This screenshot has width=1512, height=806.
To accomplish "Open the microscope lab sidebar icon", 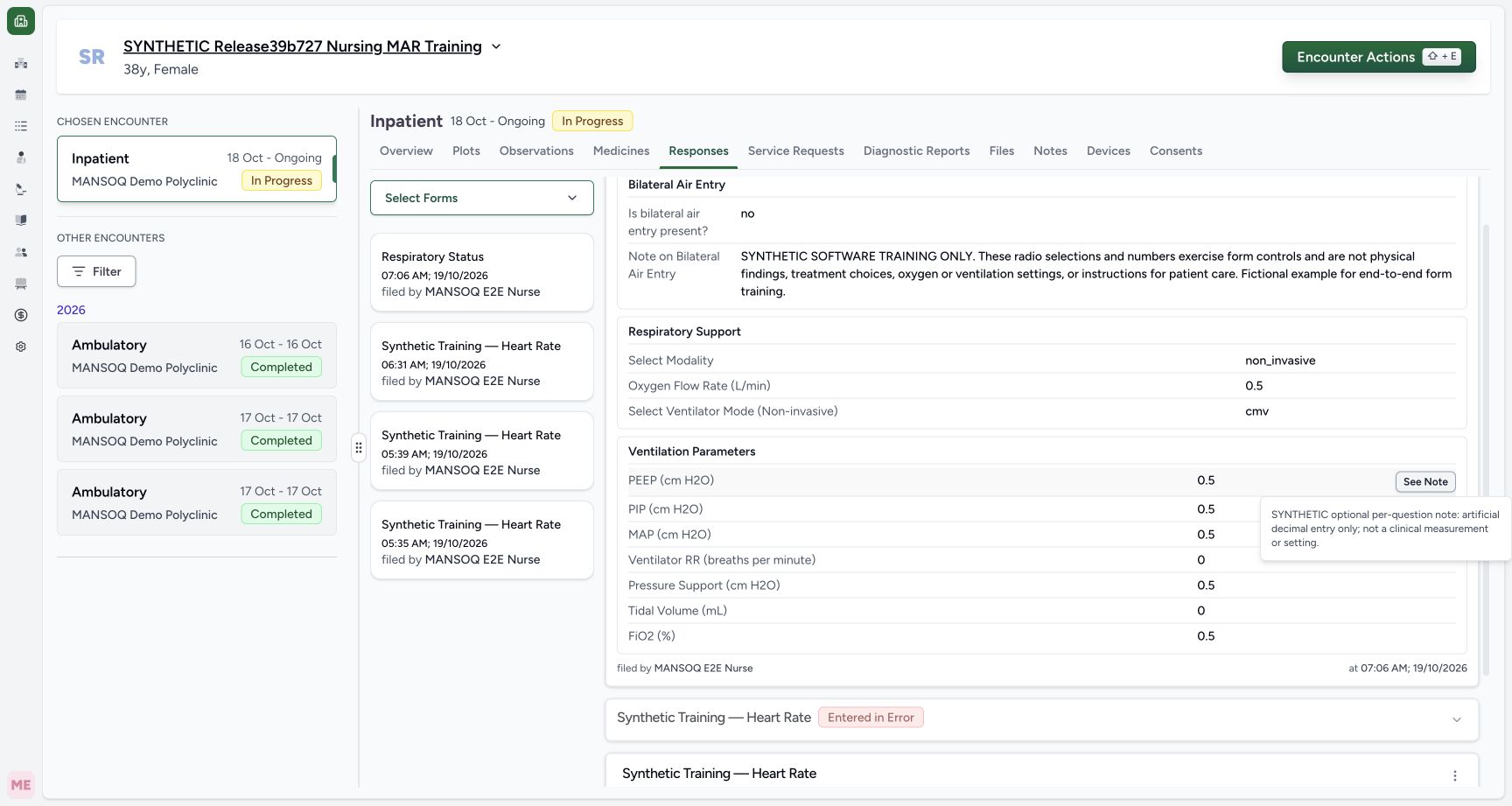I will click(x=21, y=189).
